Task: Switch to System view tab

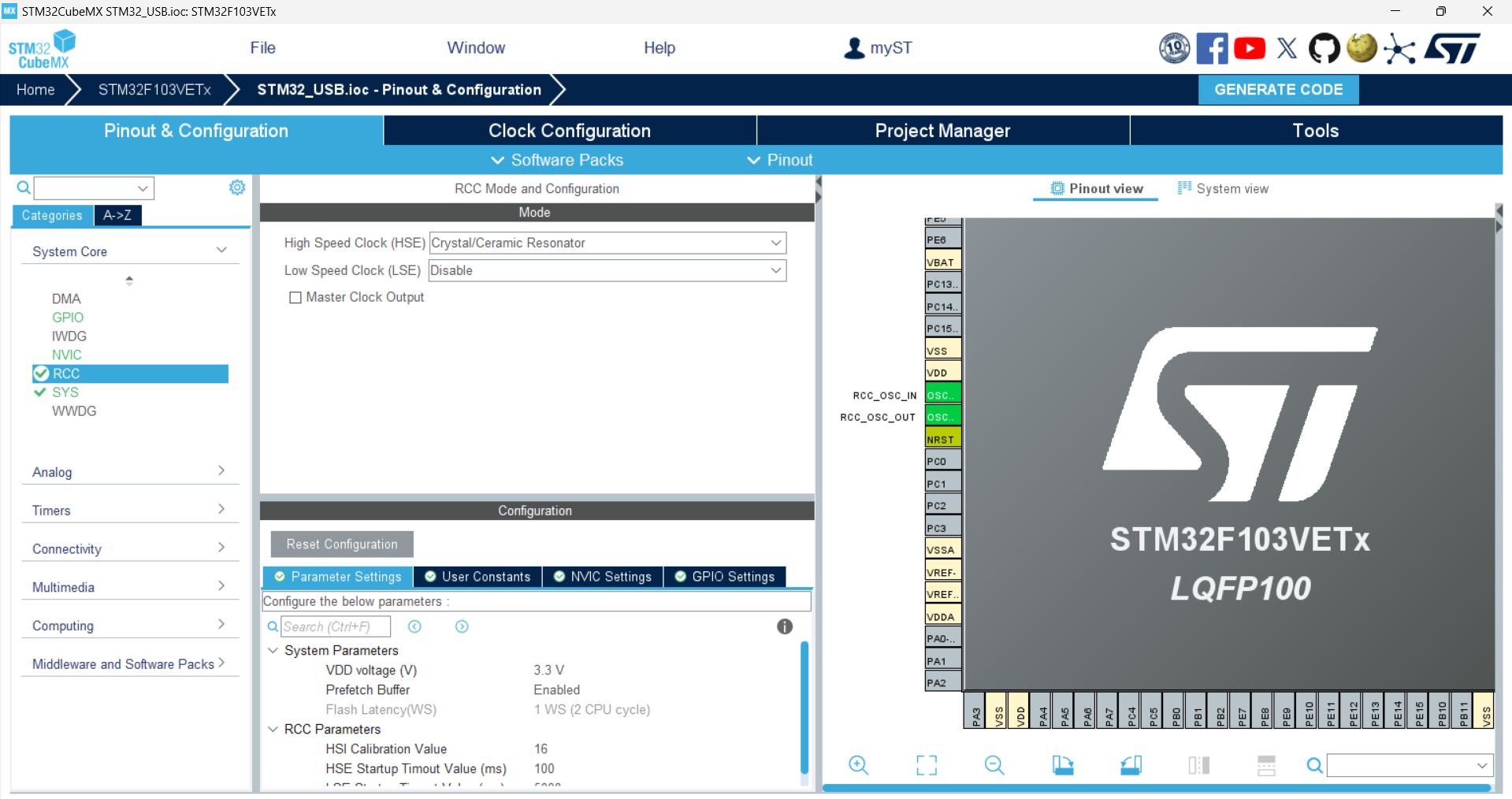Action: [1223, 188]
